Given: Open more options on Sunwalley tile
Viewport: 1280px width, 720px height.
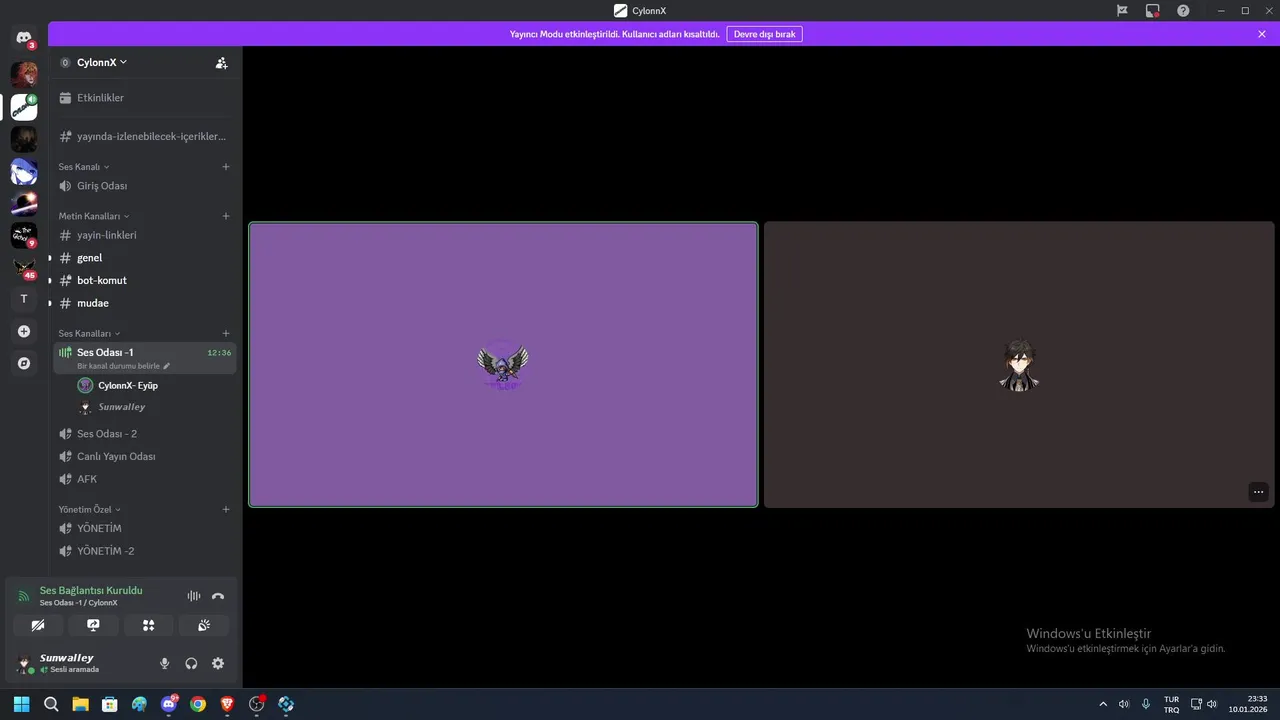Looking at the screenshot, I should (x=1259, y=491).
